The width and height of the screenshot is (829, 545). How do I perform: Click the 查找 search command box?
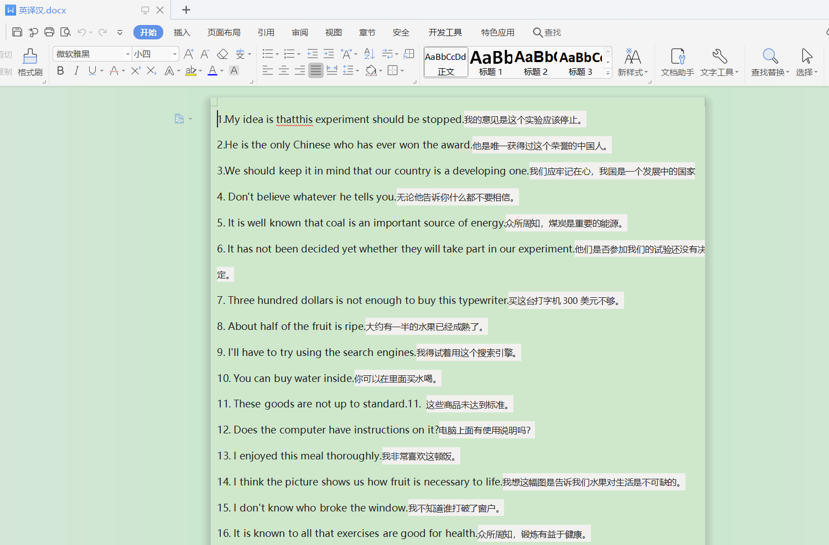[547, 32]
